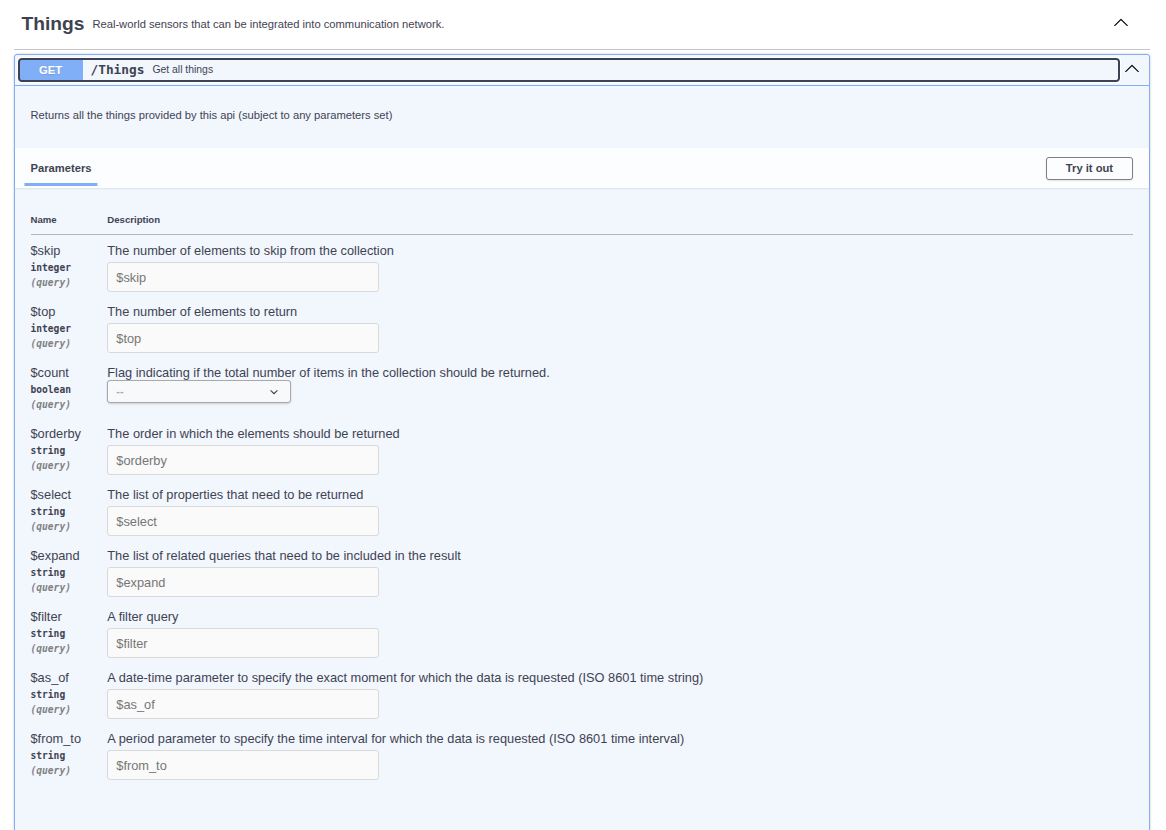Click the $from_to parameter name

click(x=56, y=739)
